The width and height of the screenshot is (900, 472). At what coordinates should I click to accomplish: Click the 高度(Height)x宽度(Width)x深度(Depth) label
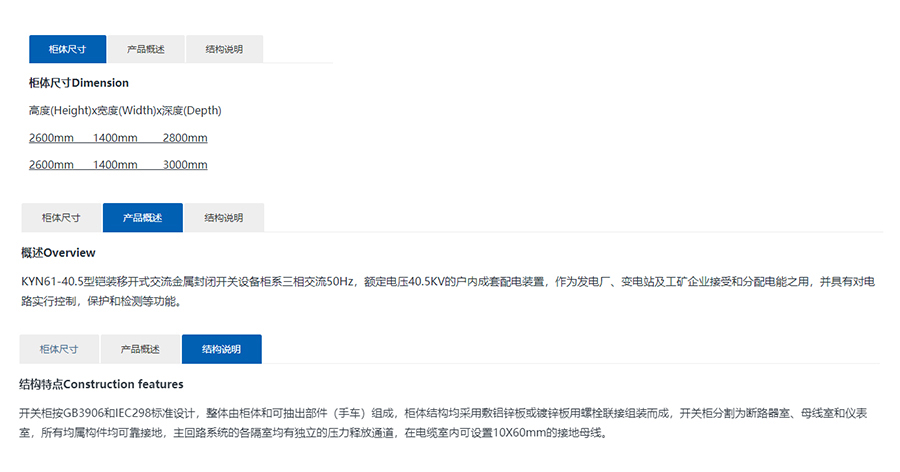[x=125, y=110]
